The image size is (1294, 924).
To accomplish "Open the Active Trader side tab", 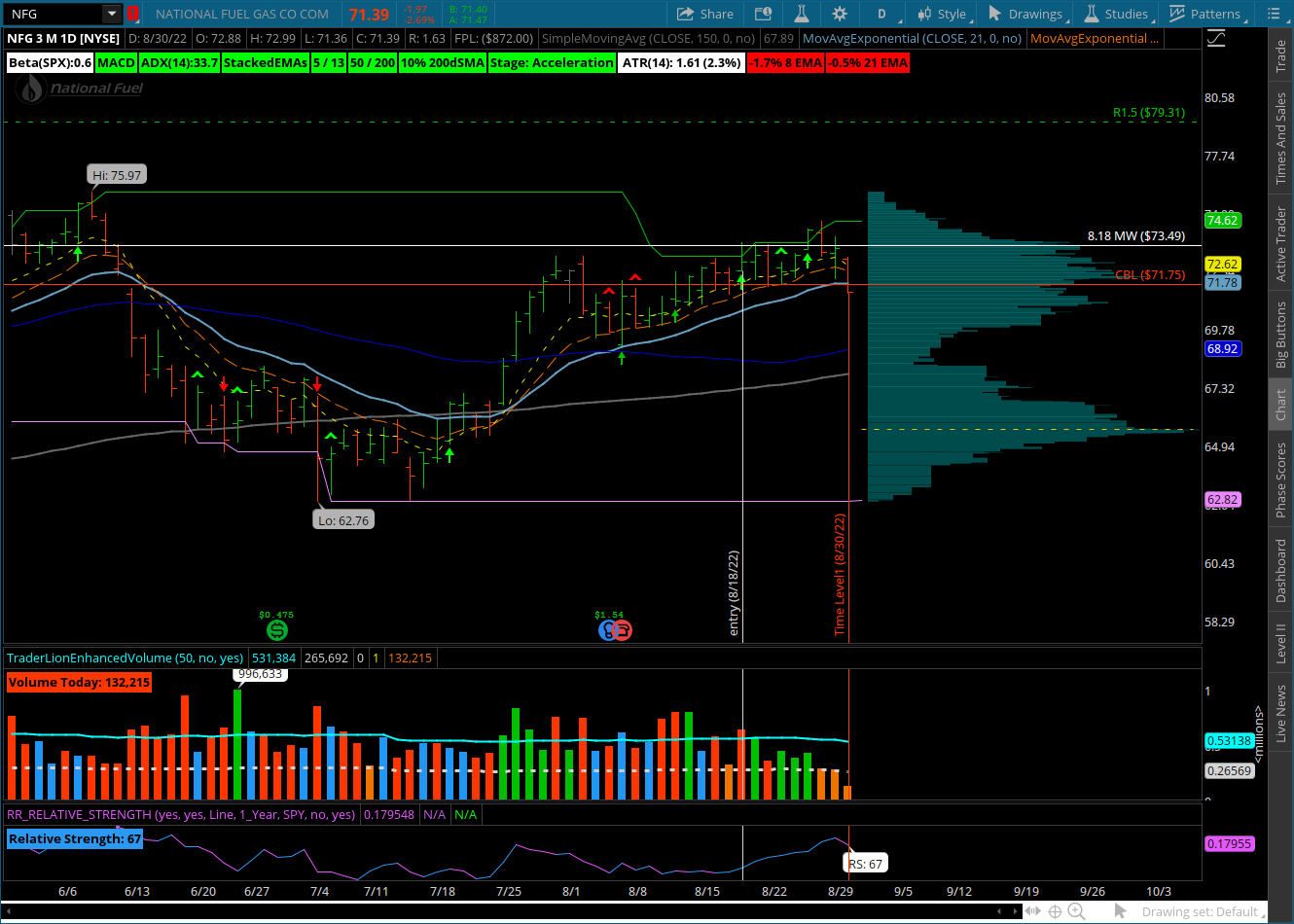I will point(1281,243).
